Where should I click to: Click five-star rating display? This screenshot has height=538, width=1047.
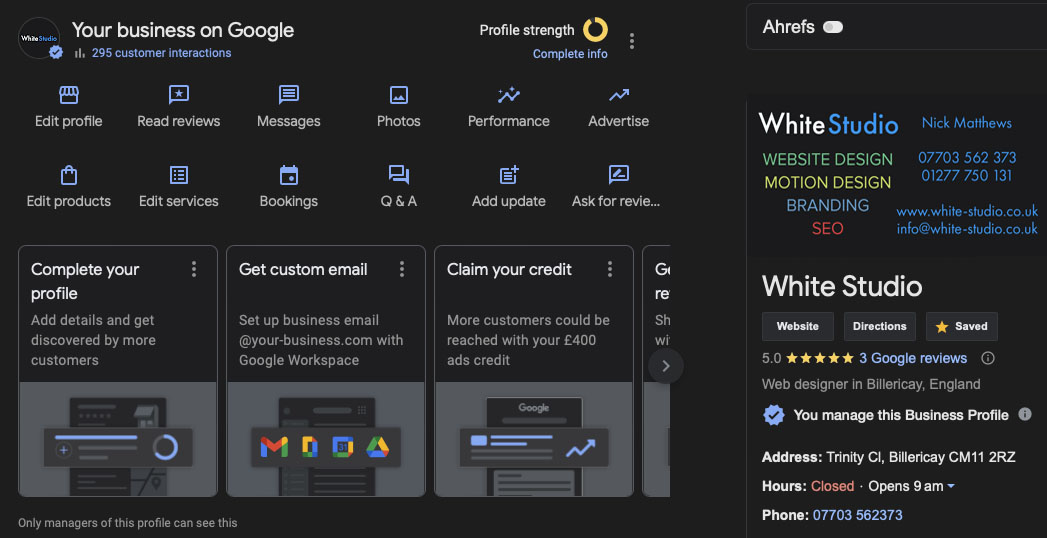point(820,358)
